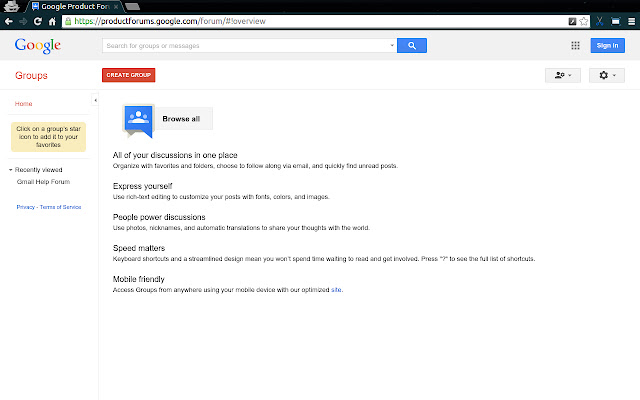Click the blue Groups people icon
Screen dimensions: 640x400
click(138, 121)
